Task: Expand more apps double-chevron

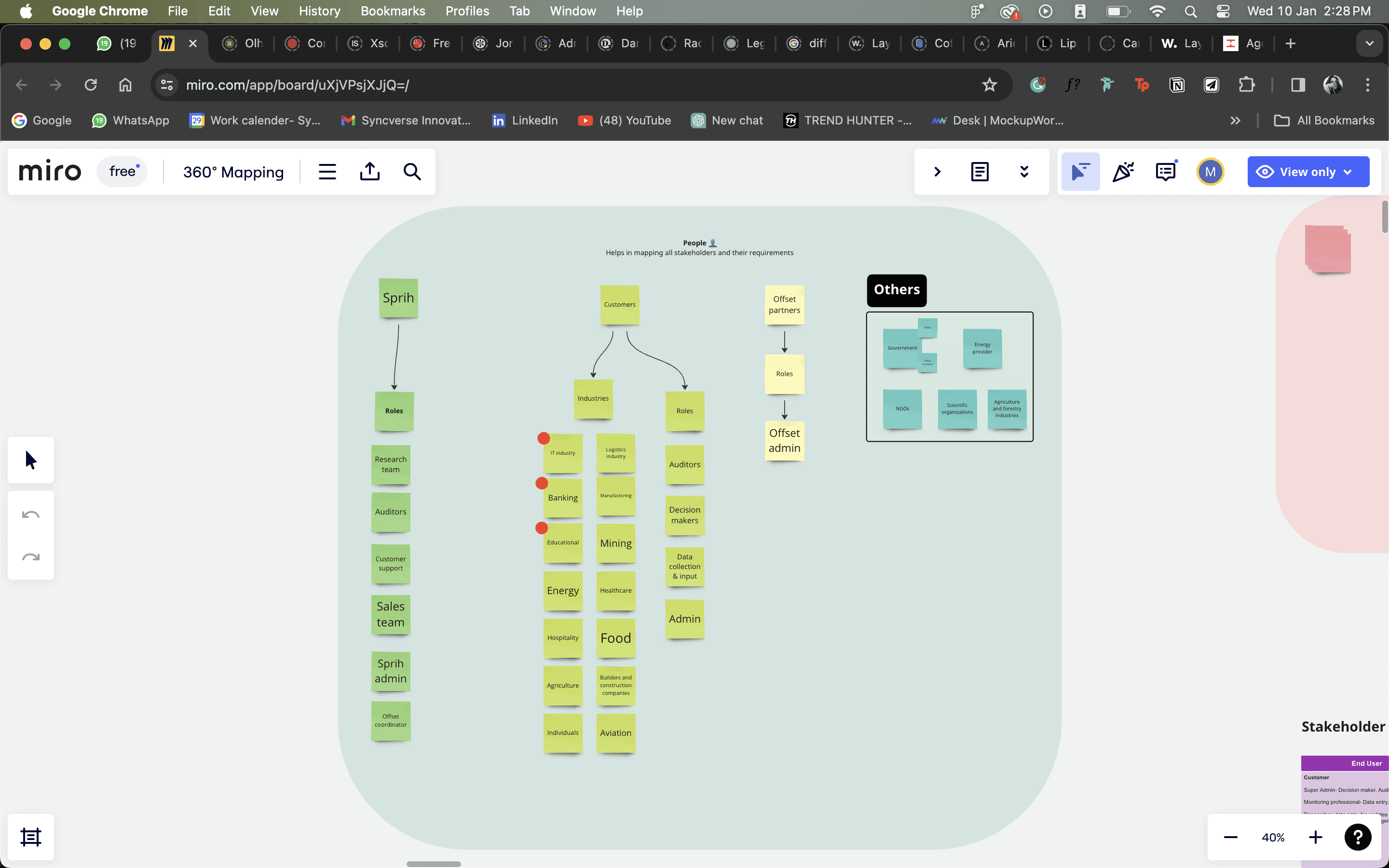Action: point(1024,172)
